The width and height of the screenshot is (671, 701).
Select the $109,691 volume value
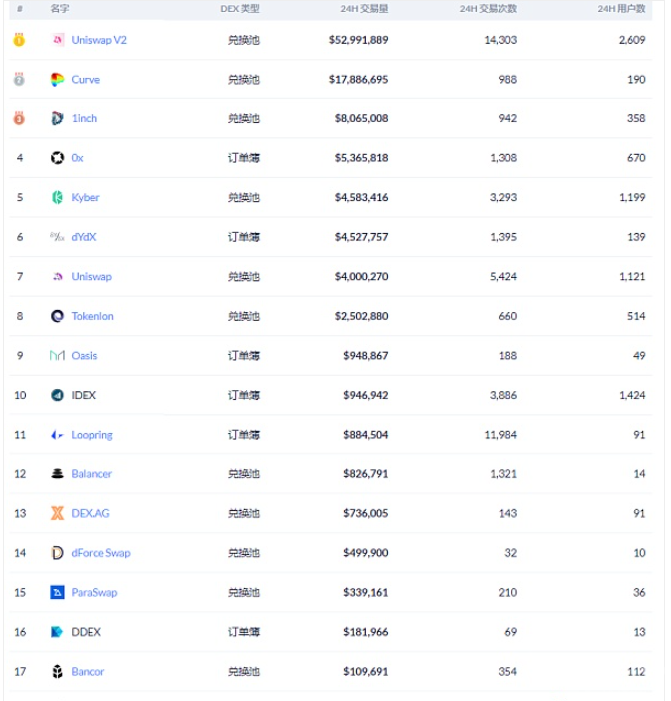pos(366,671)
